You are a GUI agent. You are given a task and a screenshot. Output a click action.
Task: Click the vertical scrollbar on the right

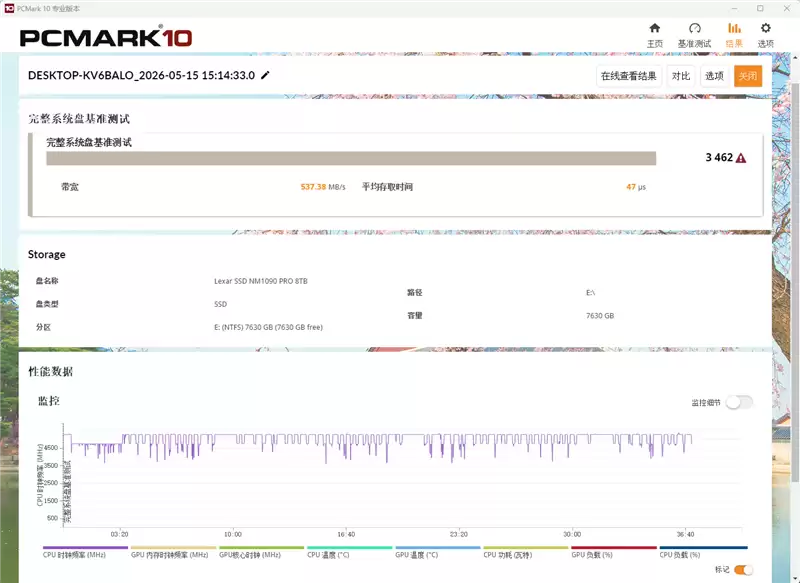[795, 283]
